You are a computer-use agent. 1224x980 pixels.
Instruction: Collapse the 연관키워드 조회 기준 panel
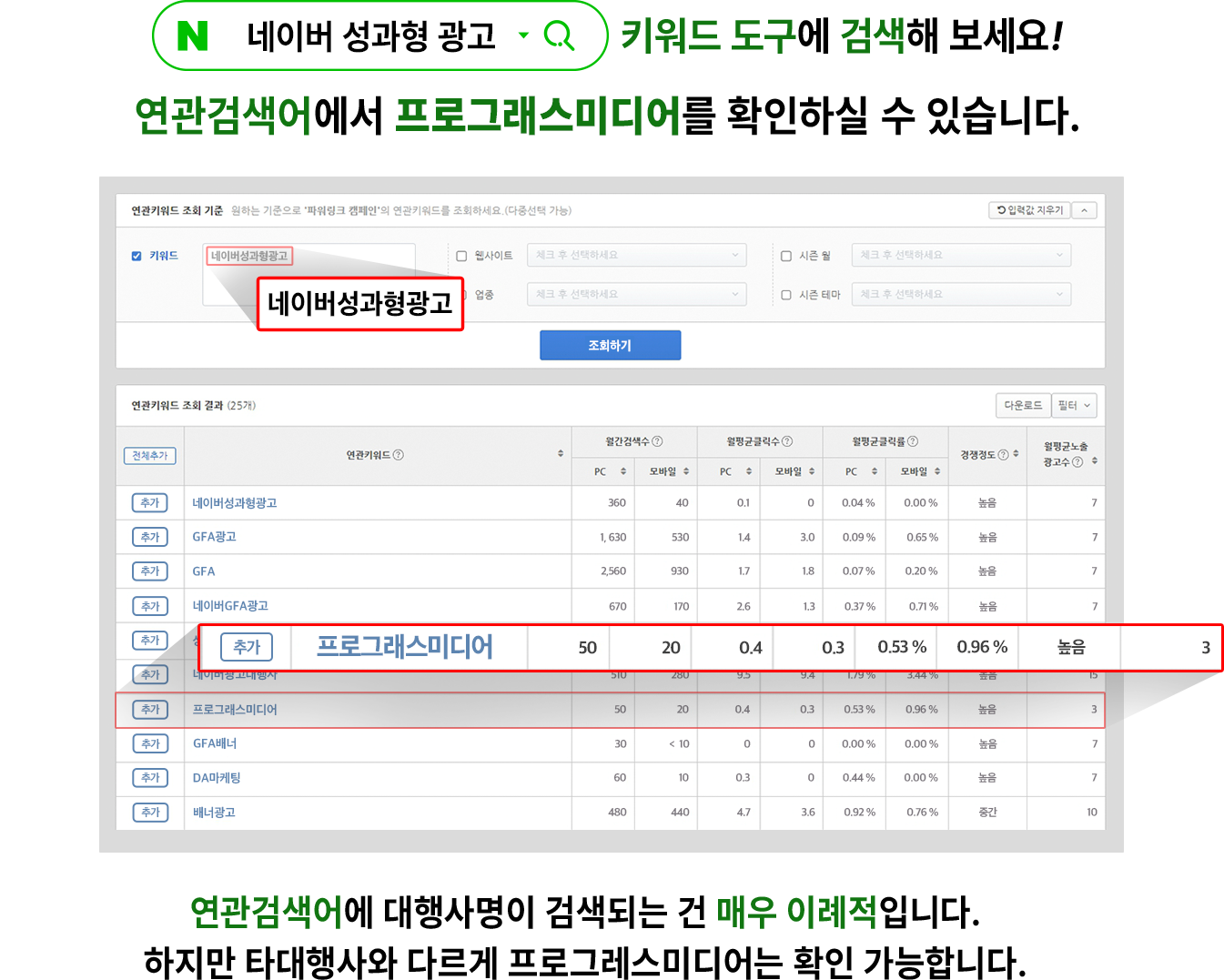(1084, 210)
